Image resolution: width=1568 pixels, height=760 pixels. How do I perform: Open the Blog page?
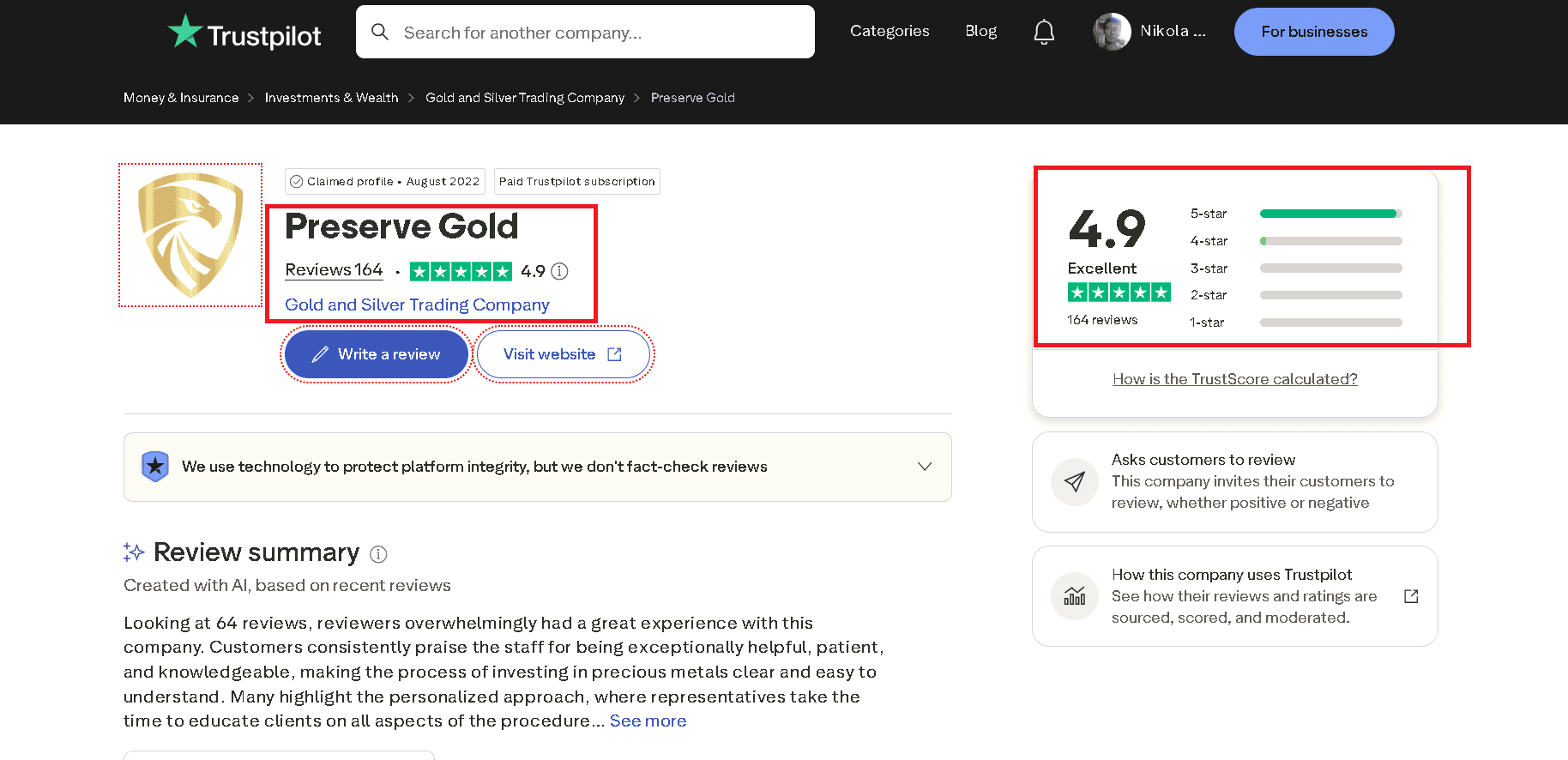(x=980, y=31)
